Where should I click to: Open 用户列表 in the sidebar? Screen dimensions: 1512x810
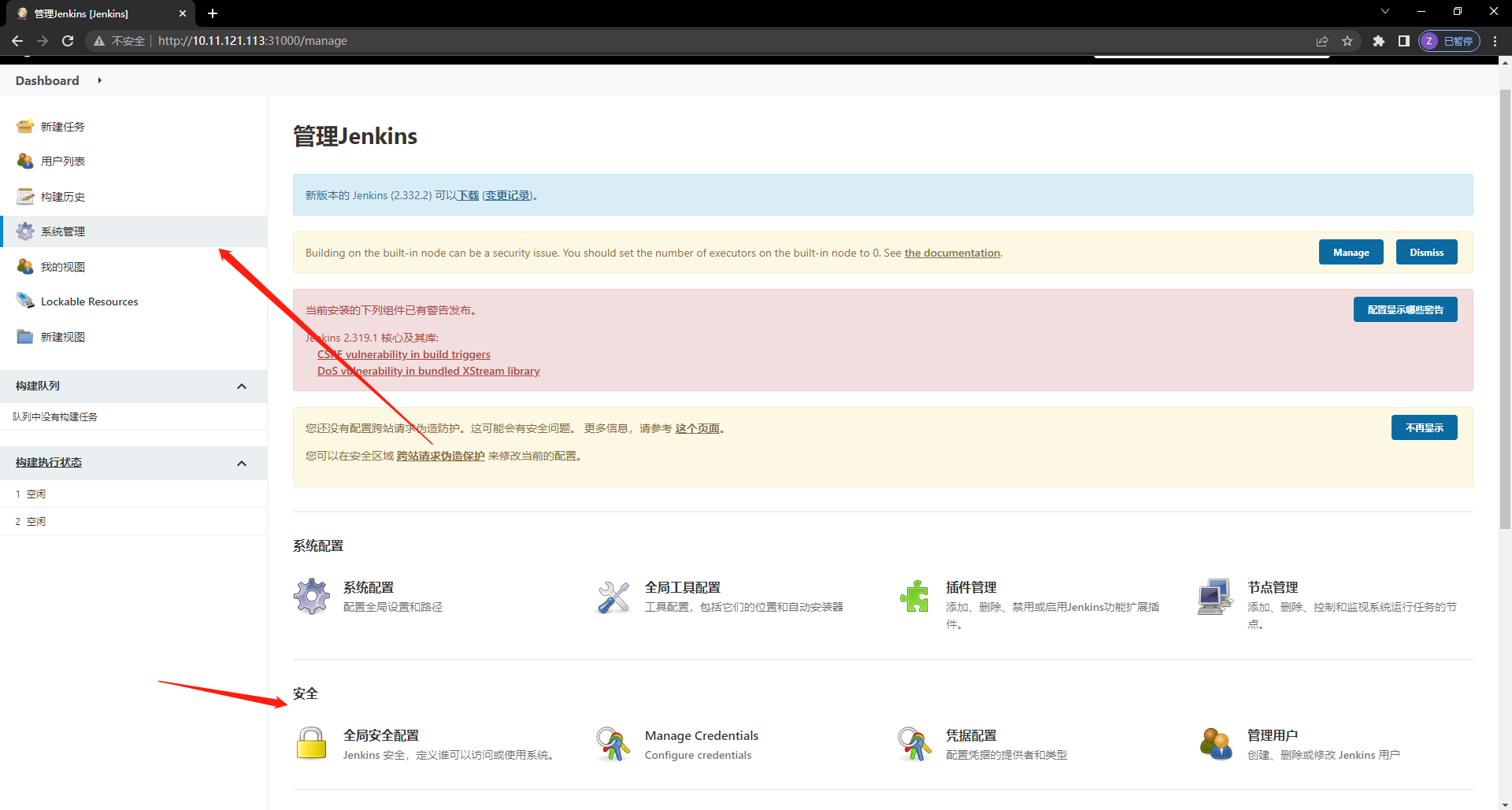(62, 161)
